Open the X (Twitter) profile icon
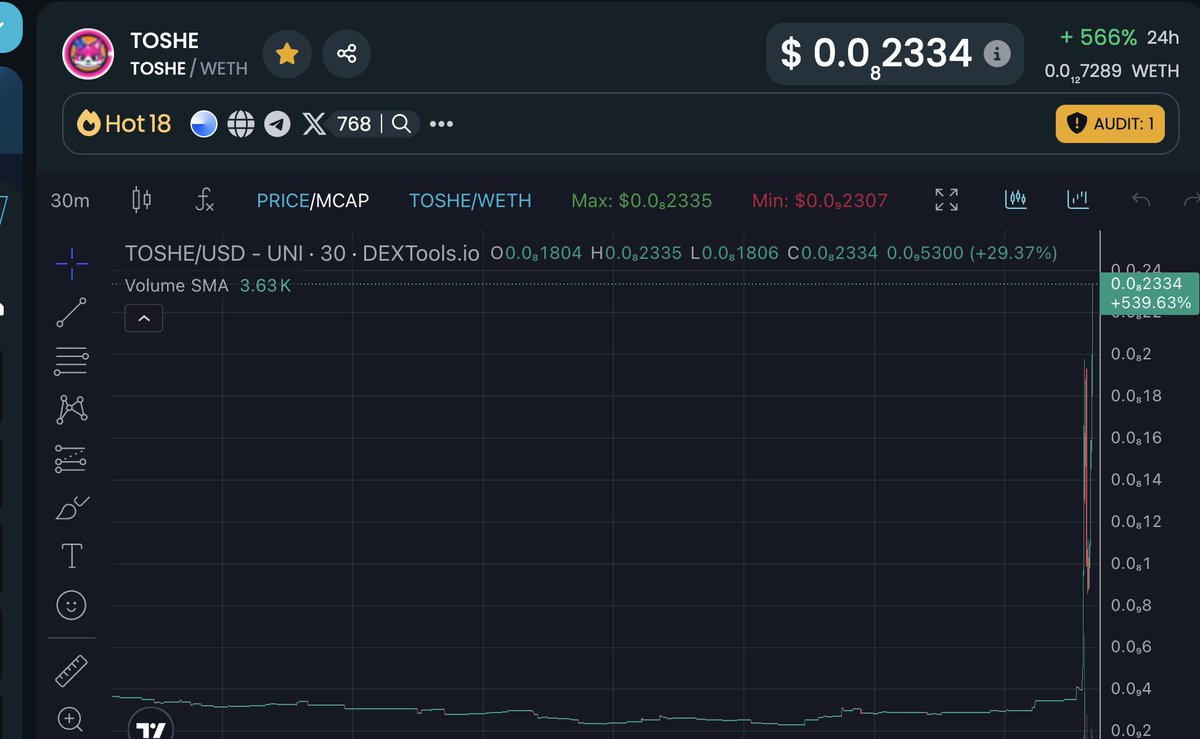 [x=314, y=124]
